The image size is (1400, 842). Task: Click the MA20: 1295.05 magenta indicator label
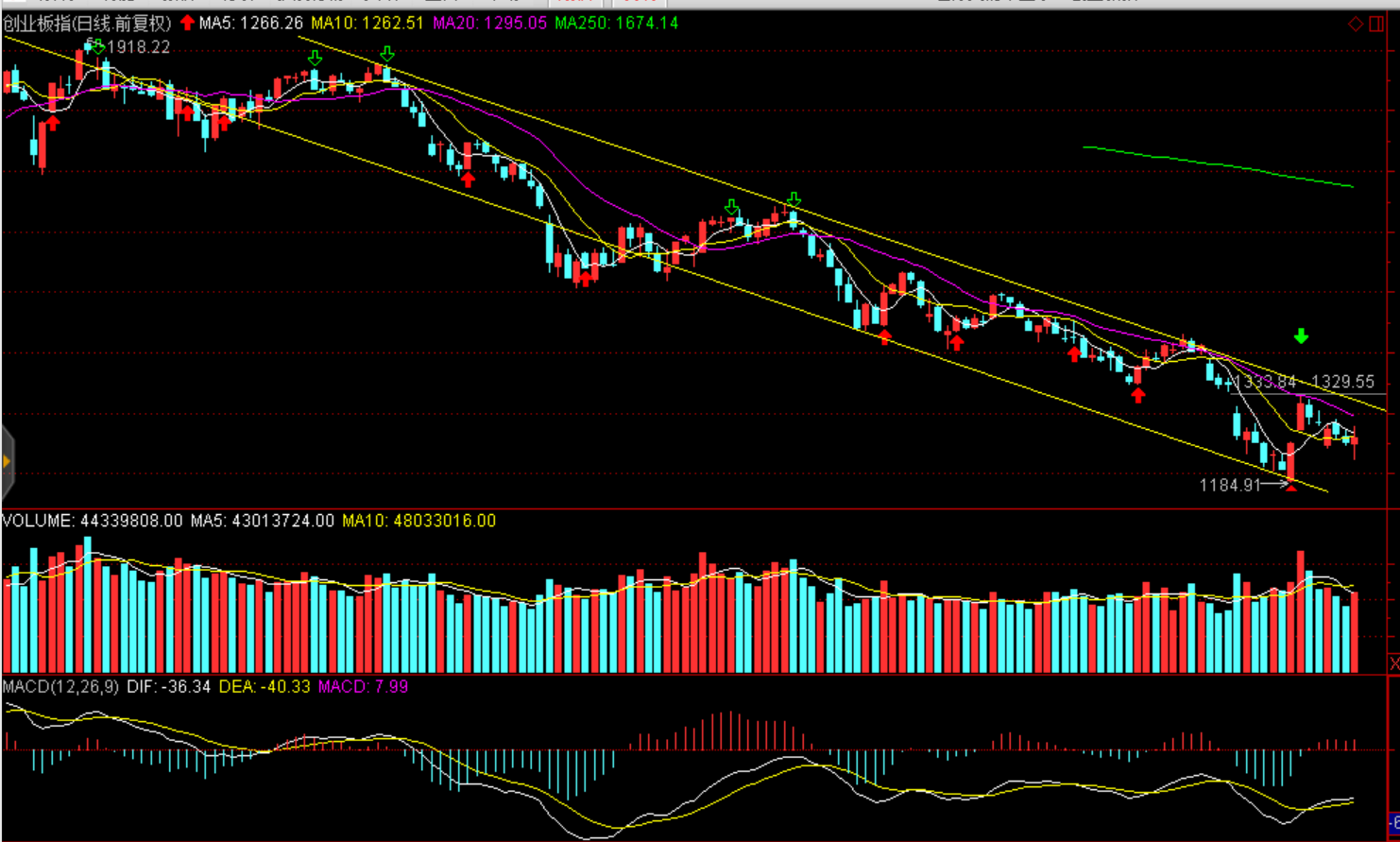point(489,23)
